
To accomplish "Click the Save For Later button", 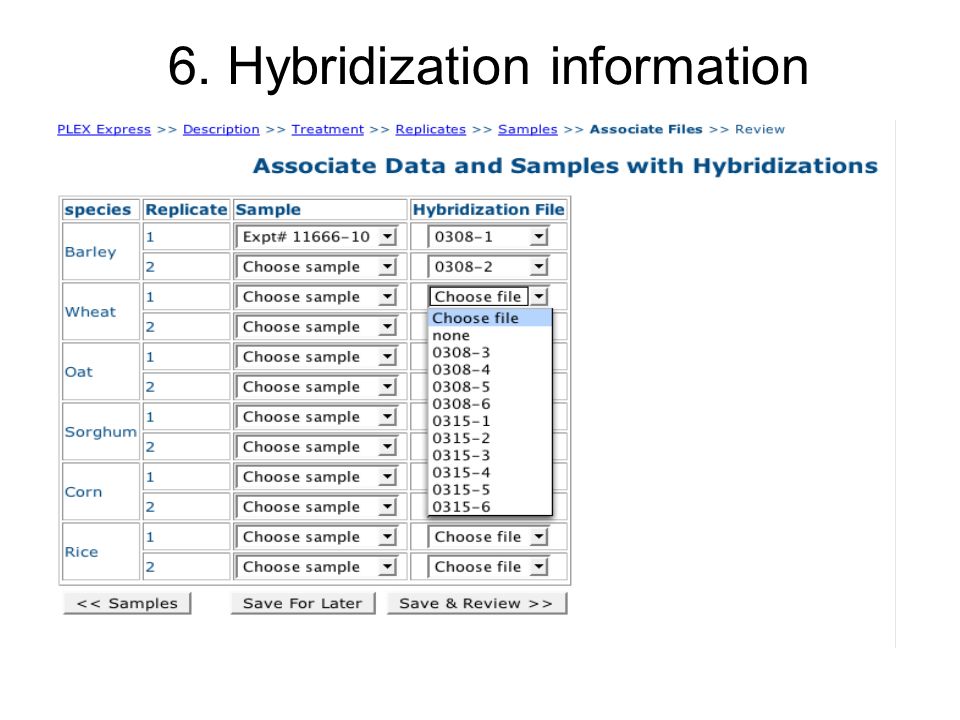I will (302, 603).
